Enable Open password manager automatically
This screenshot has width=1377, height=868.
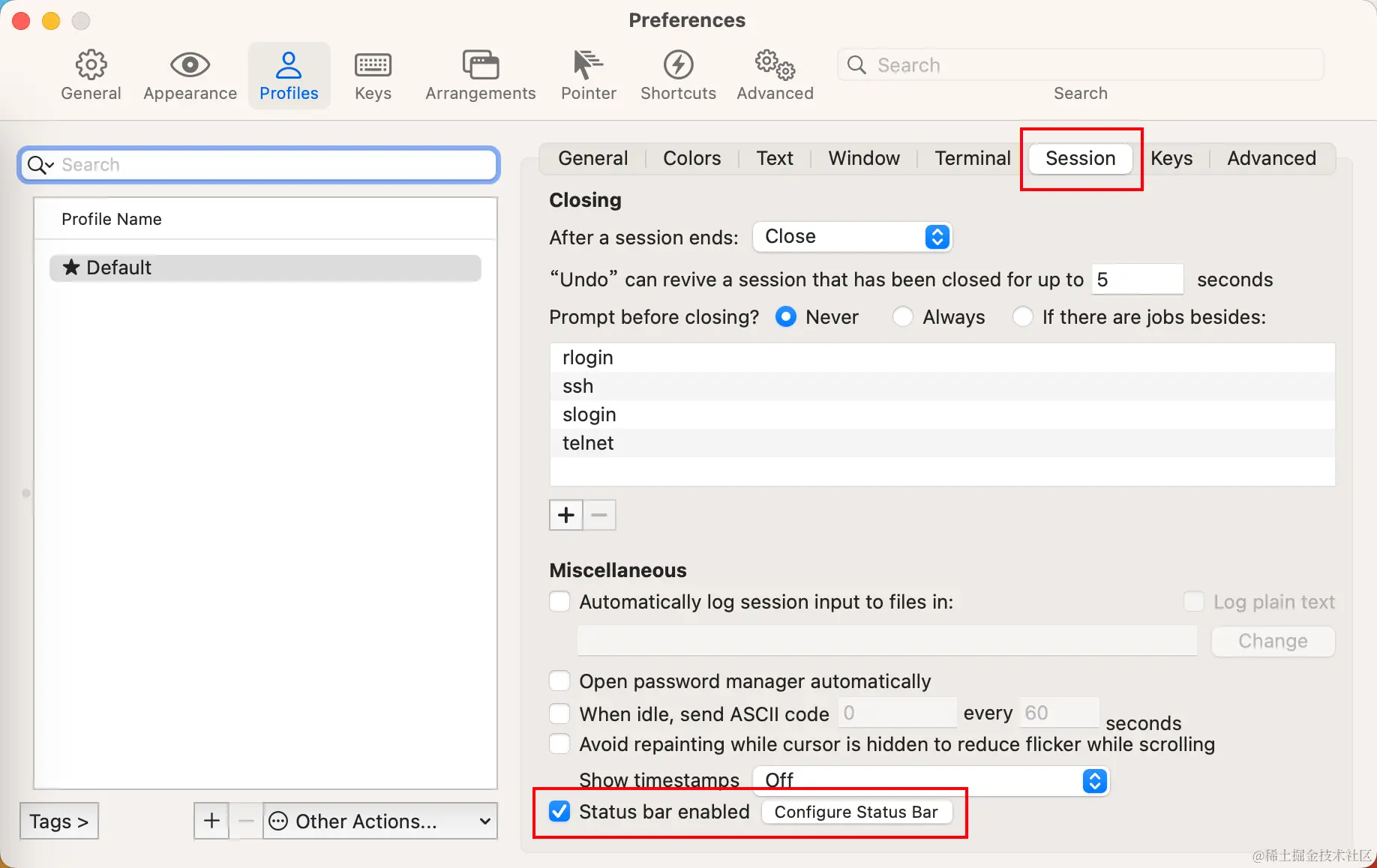pyautogui.click(x=559, y=681)
